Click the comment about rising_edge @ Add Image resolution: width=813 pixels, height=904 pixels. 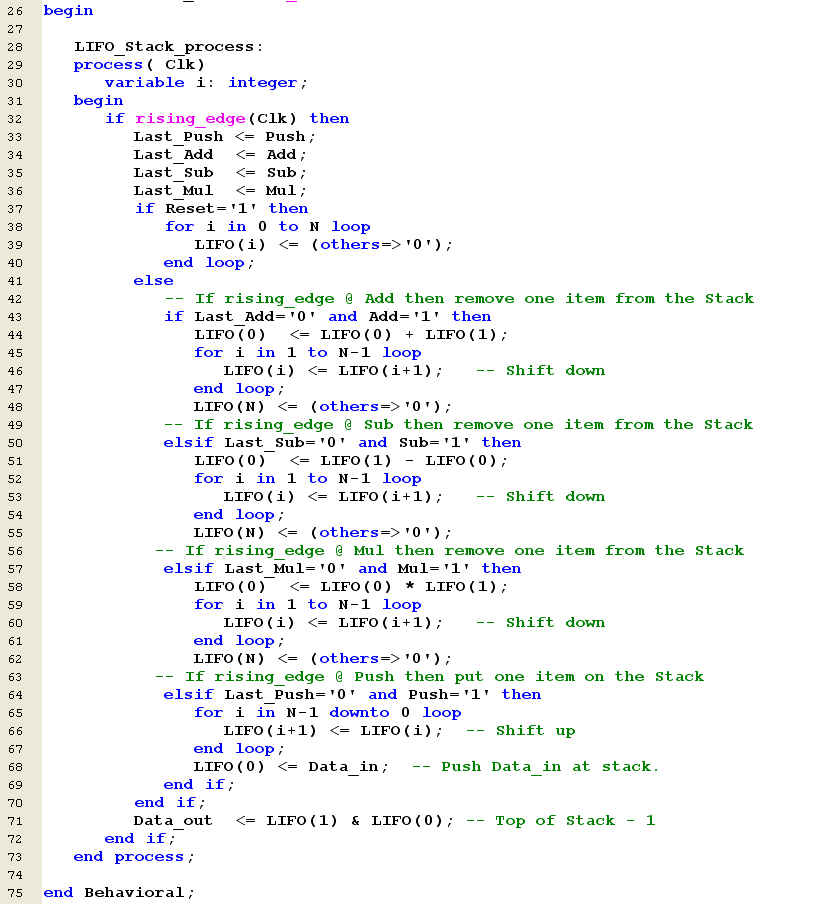click(460, 299)
